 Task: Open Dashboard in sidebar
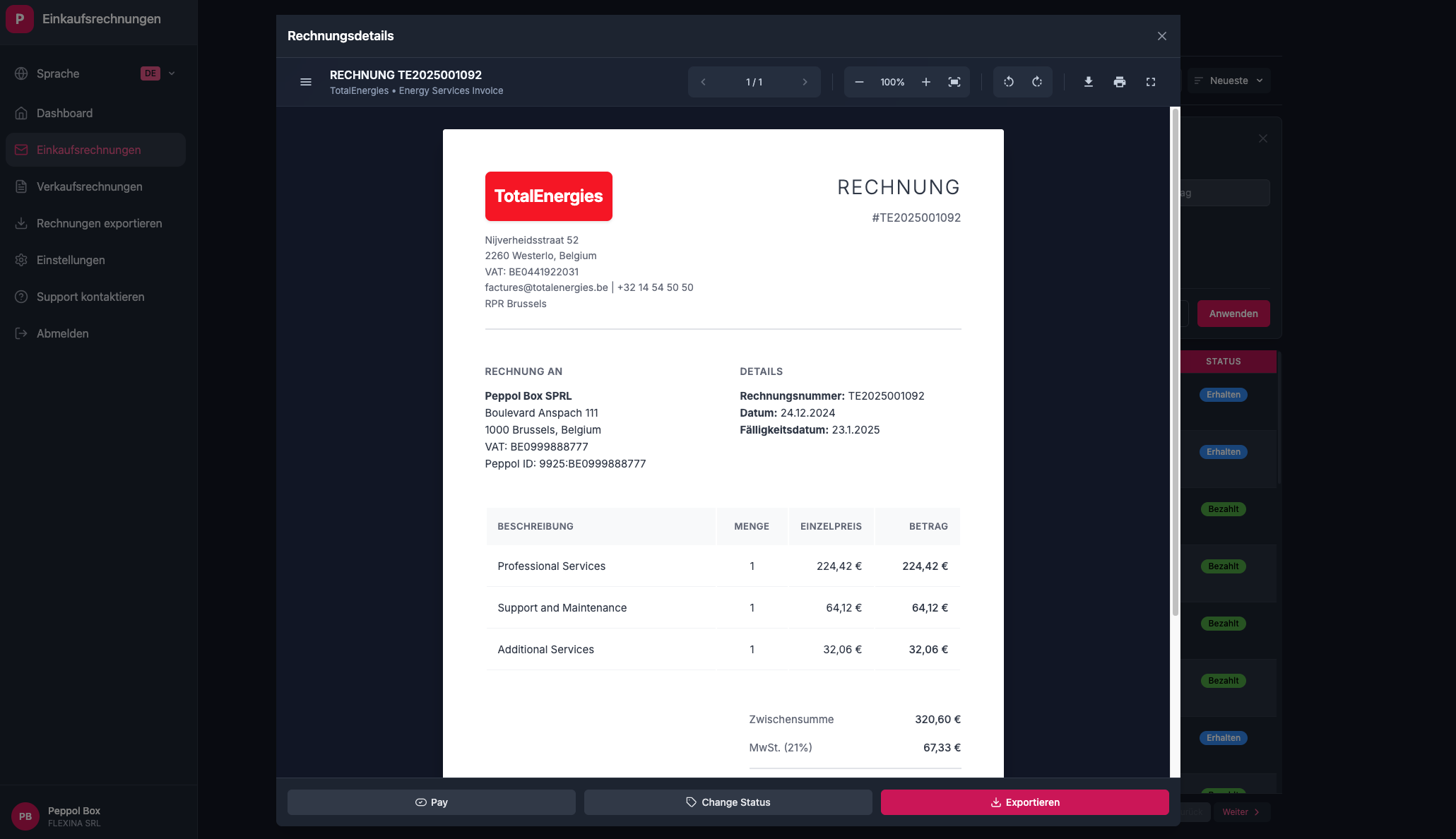pyautogui.click(x=95, y=113)
